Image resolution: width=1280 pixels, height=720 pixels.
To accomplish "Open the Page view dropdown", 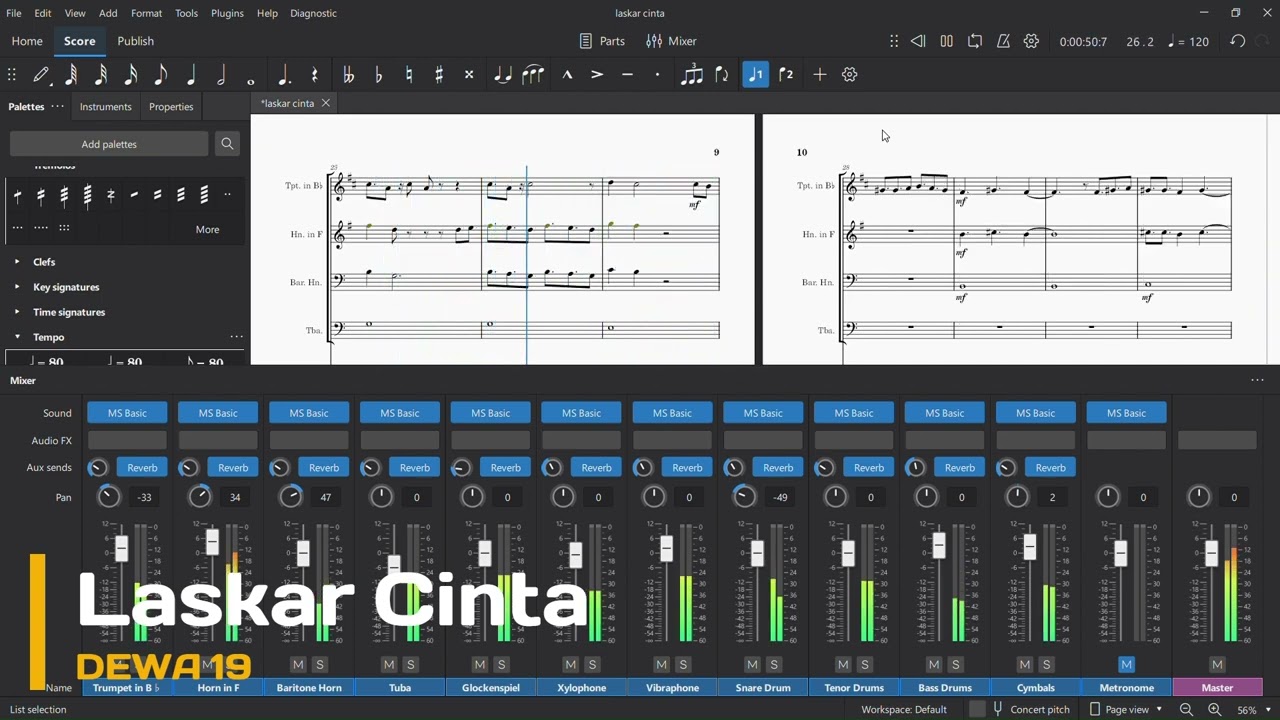I will tap(1127, 709).
